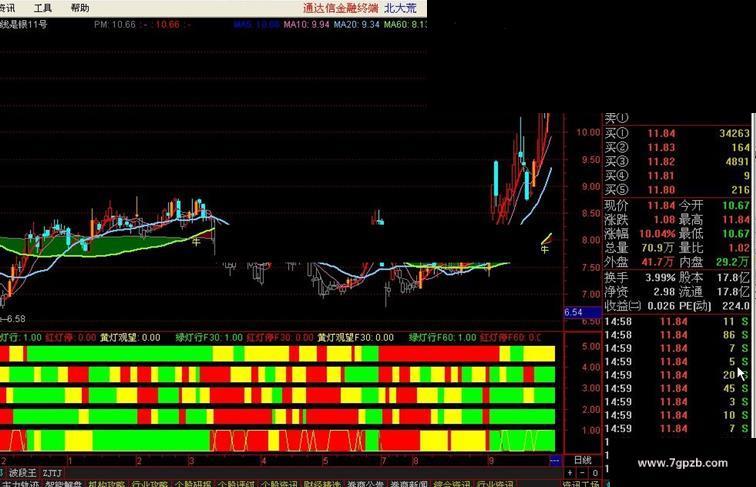Image resolution: width=756 pixels, height=487 pixels.
Task: Select the 14:59 tick with volume 10
Action: point(677,415)
